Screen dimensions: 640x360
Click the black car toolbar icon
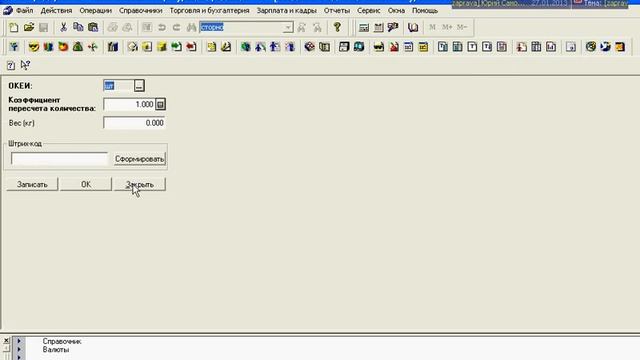pos(379,47)
